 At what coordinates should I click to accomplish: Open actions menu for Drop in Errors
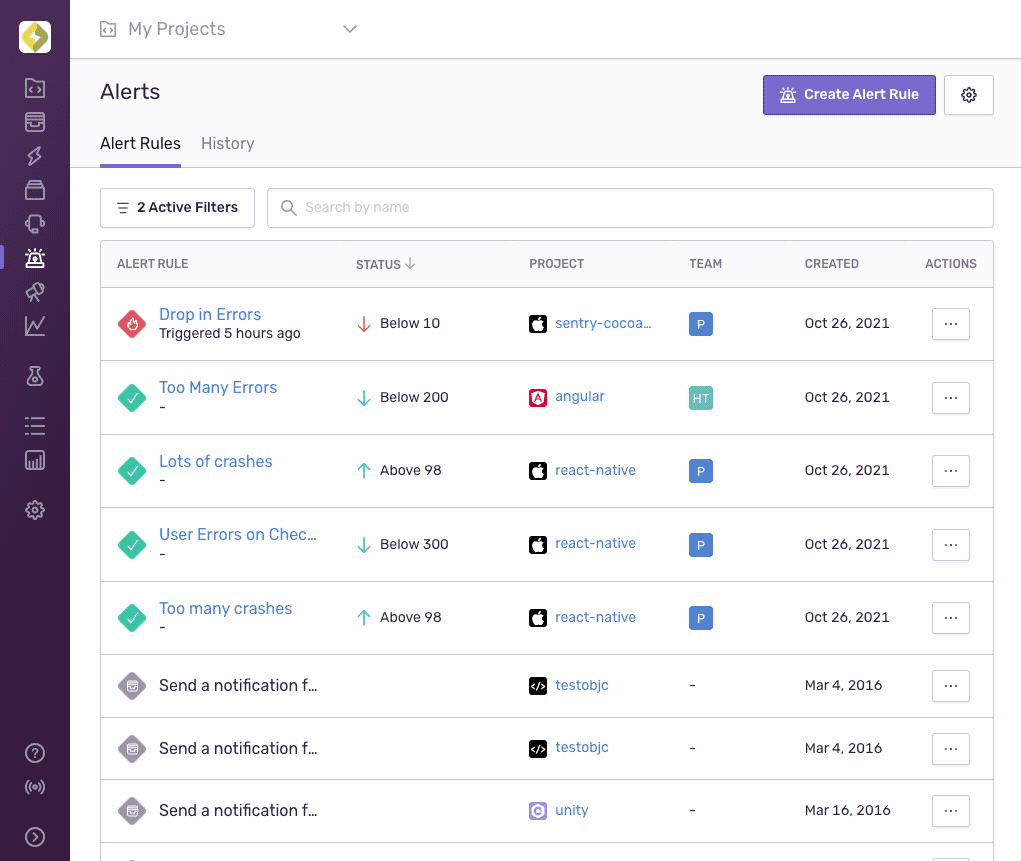pos(950,324)
